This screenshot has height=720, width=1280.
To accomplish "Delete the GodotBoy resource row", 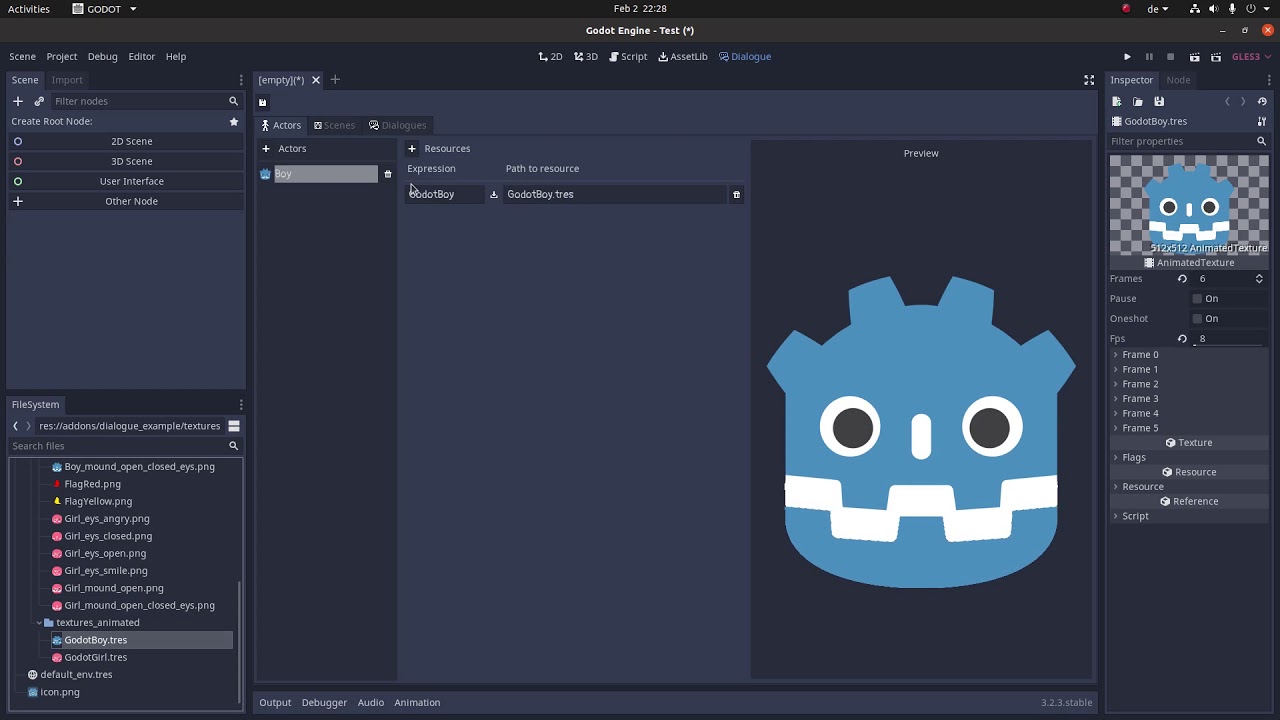I will (736, 194).
